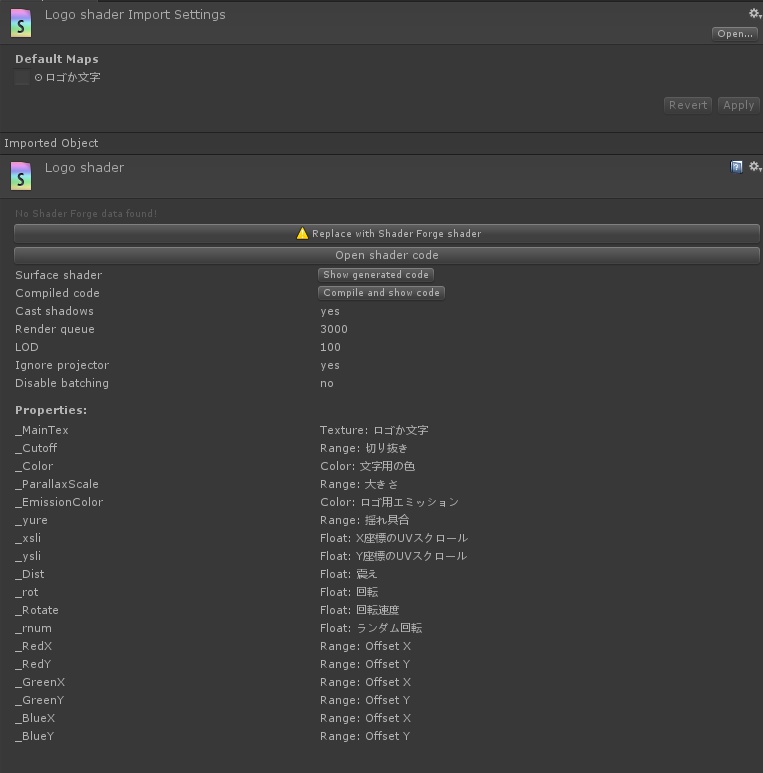Select the Compiled code label
The height and width of the screenshot is (773, 763).
[x=57, y=293]
